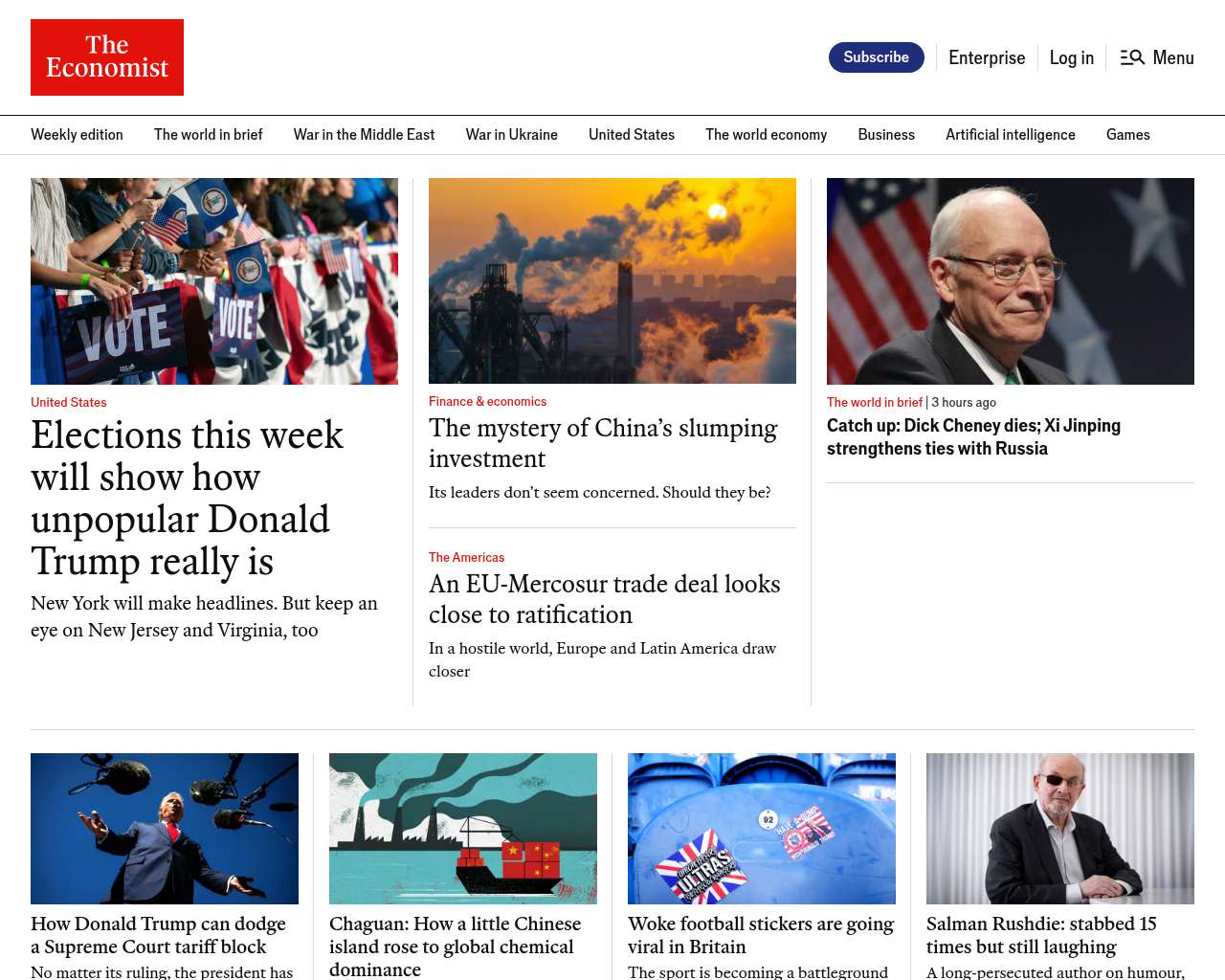Read EU-Mercosur trade deal article

click(x=605, y=599)
